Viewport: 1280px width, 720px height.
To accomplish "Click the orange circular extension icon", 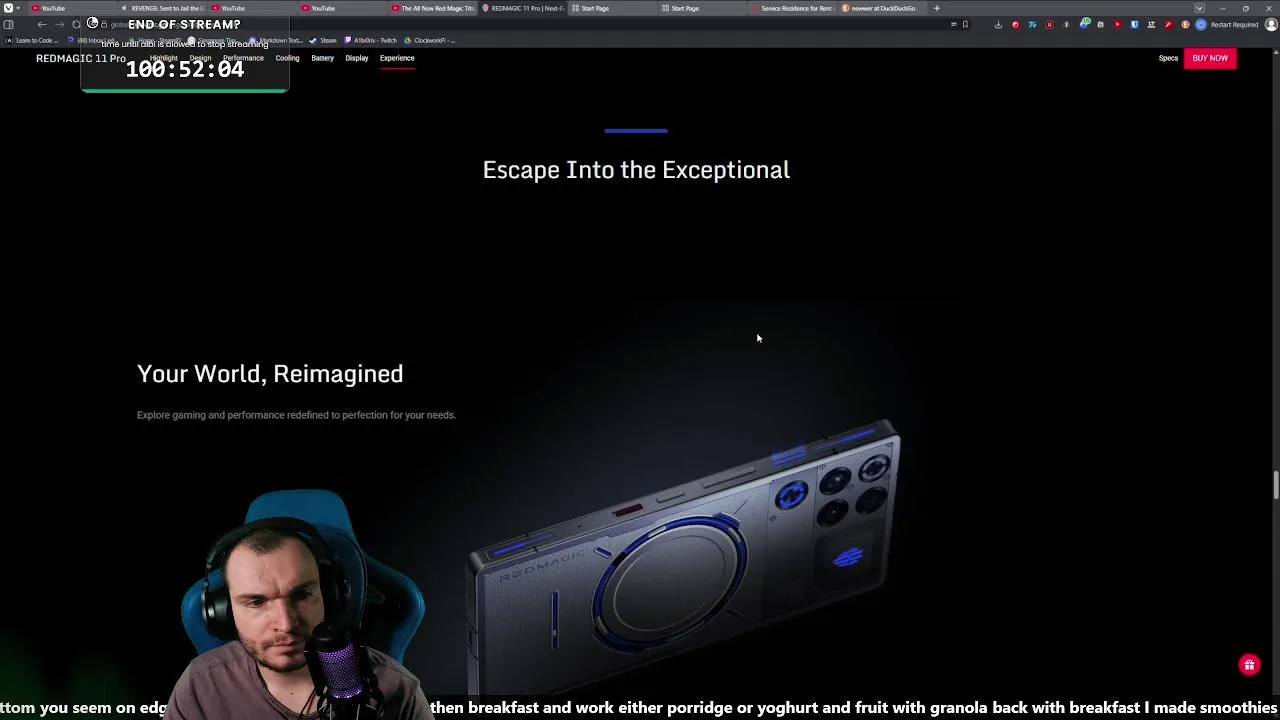I will click(1186, 24).
